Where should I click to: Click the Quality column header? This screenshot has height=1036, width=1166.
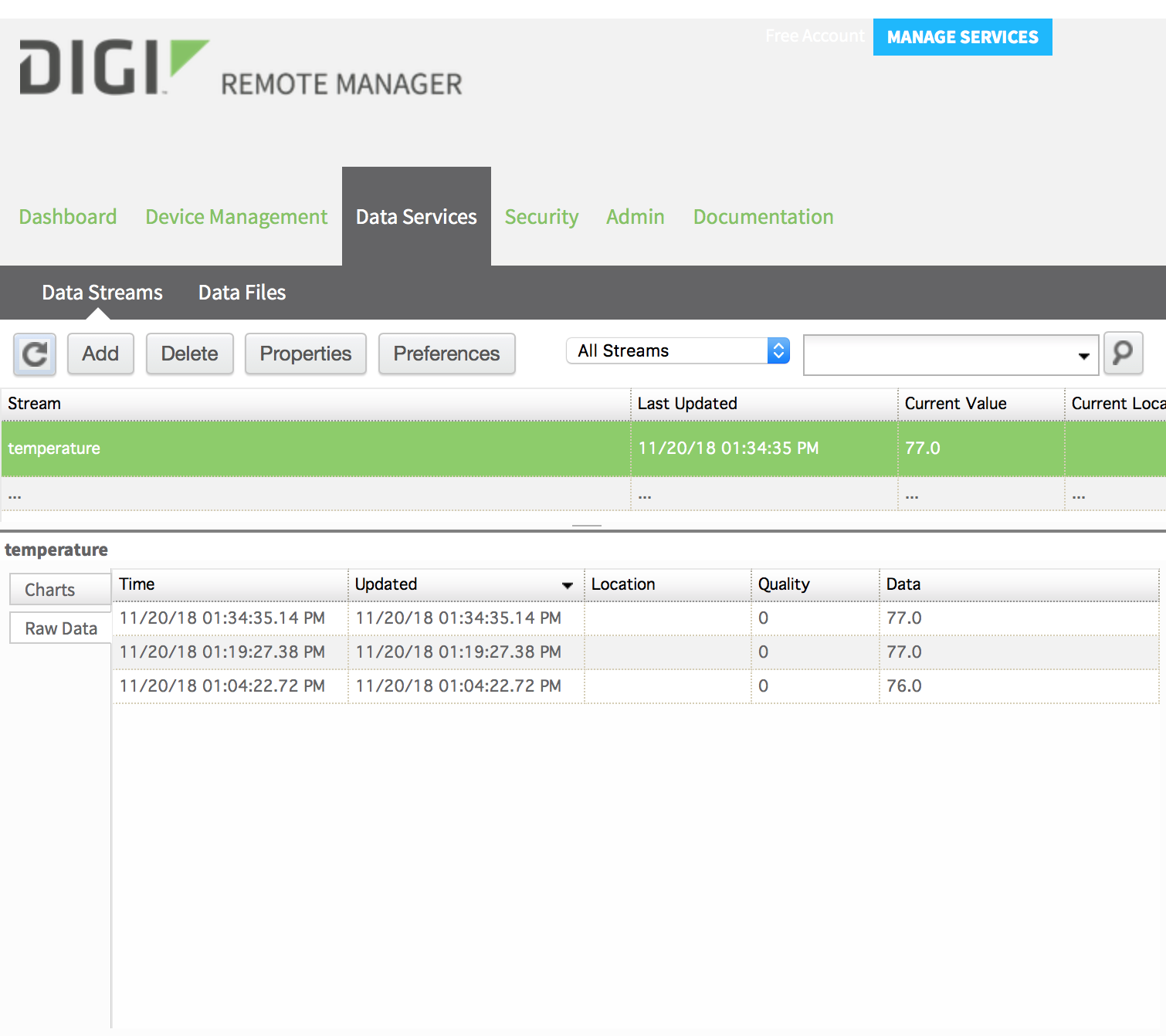click(x=815, y=584)
